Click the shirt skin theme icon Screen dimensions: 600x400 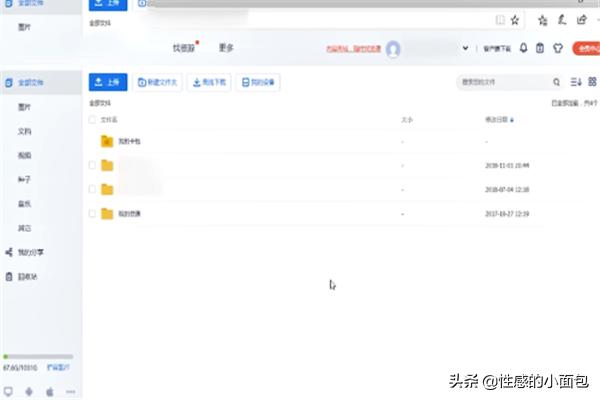[x=557, y=47]
